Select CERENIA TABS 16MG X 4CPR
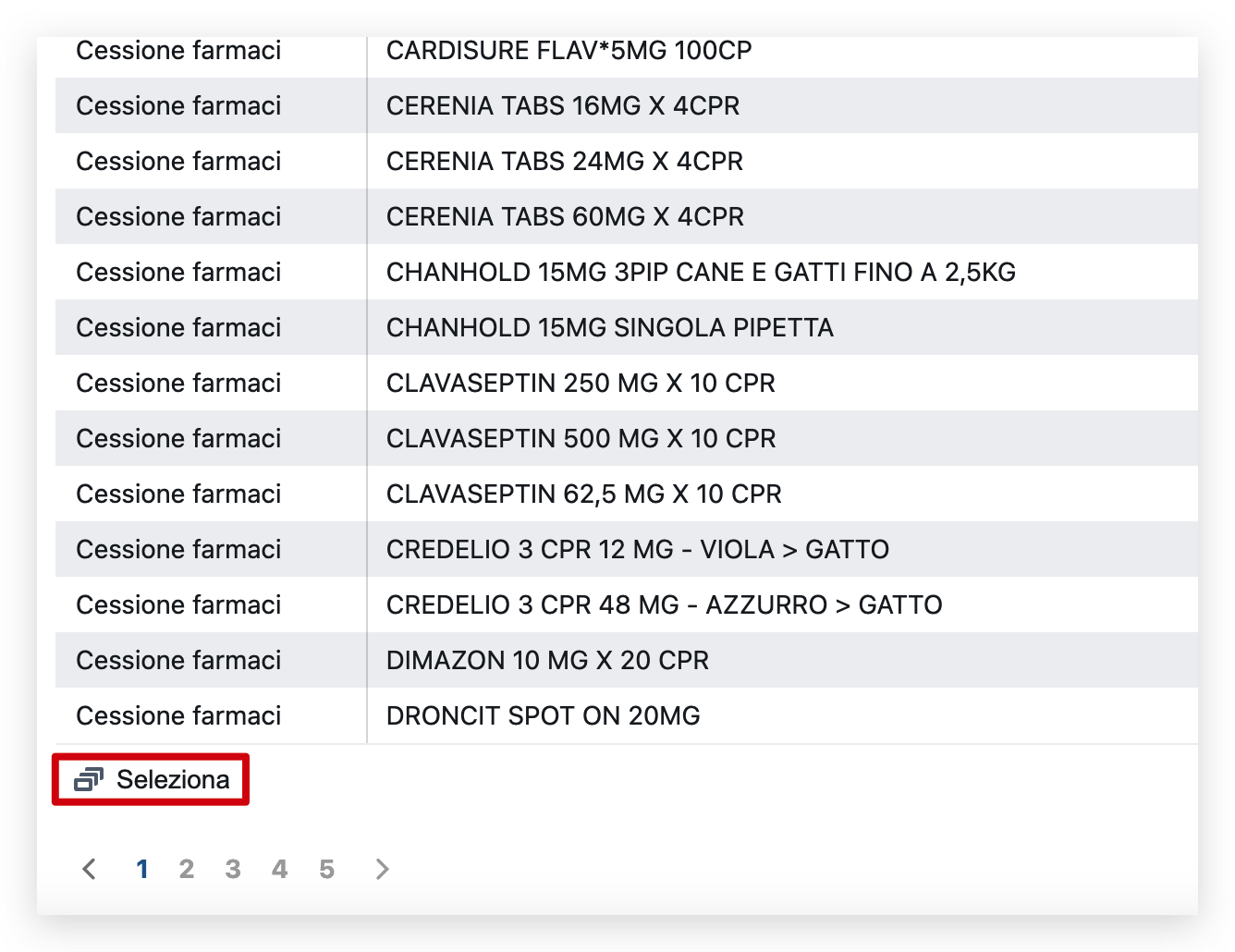 [562, 106]
